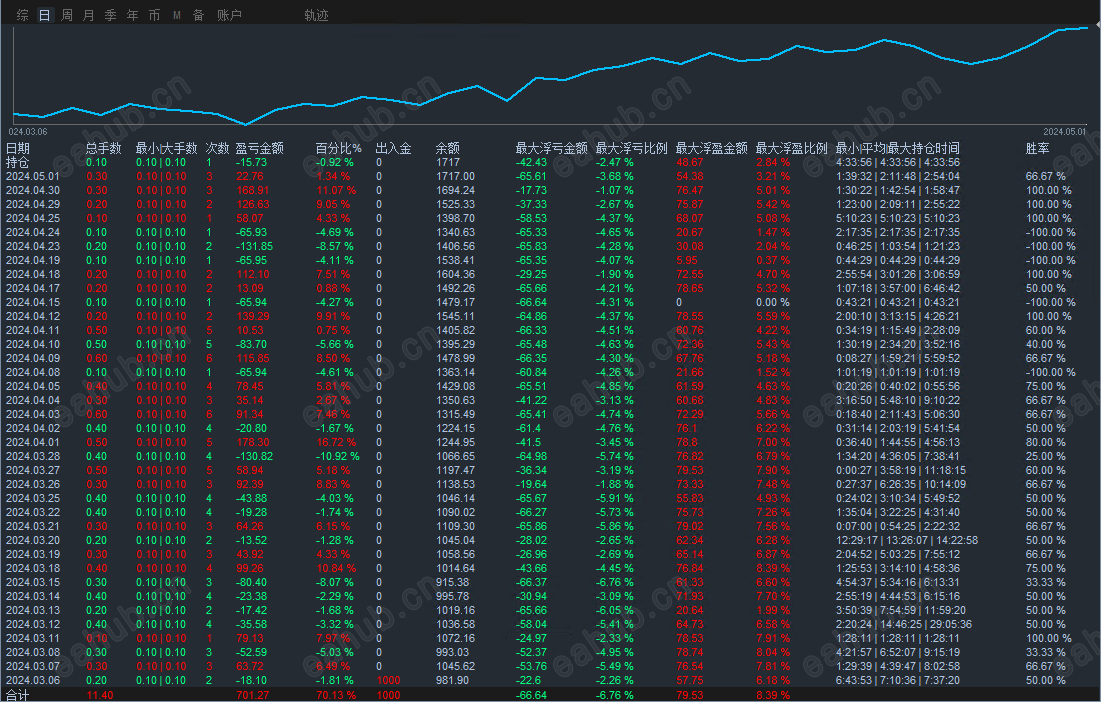This screenshot has height=702, width=1101.
Task: Select the 2024.03.06 row with 1000 deposit
Action: 550,680
